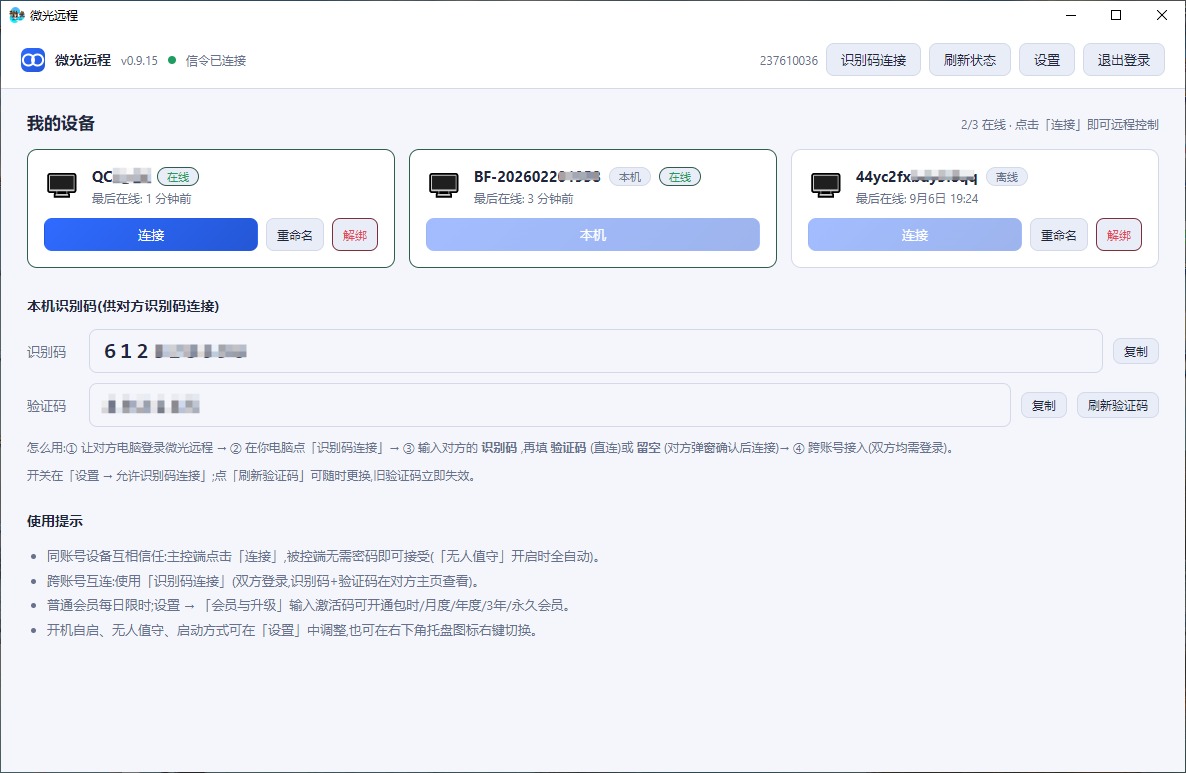Click 连接 on the offline 44yc2fx device

tap(914, 234)
